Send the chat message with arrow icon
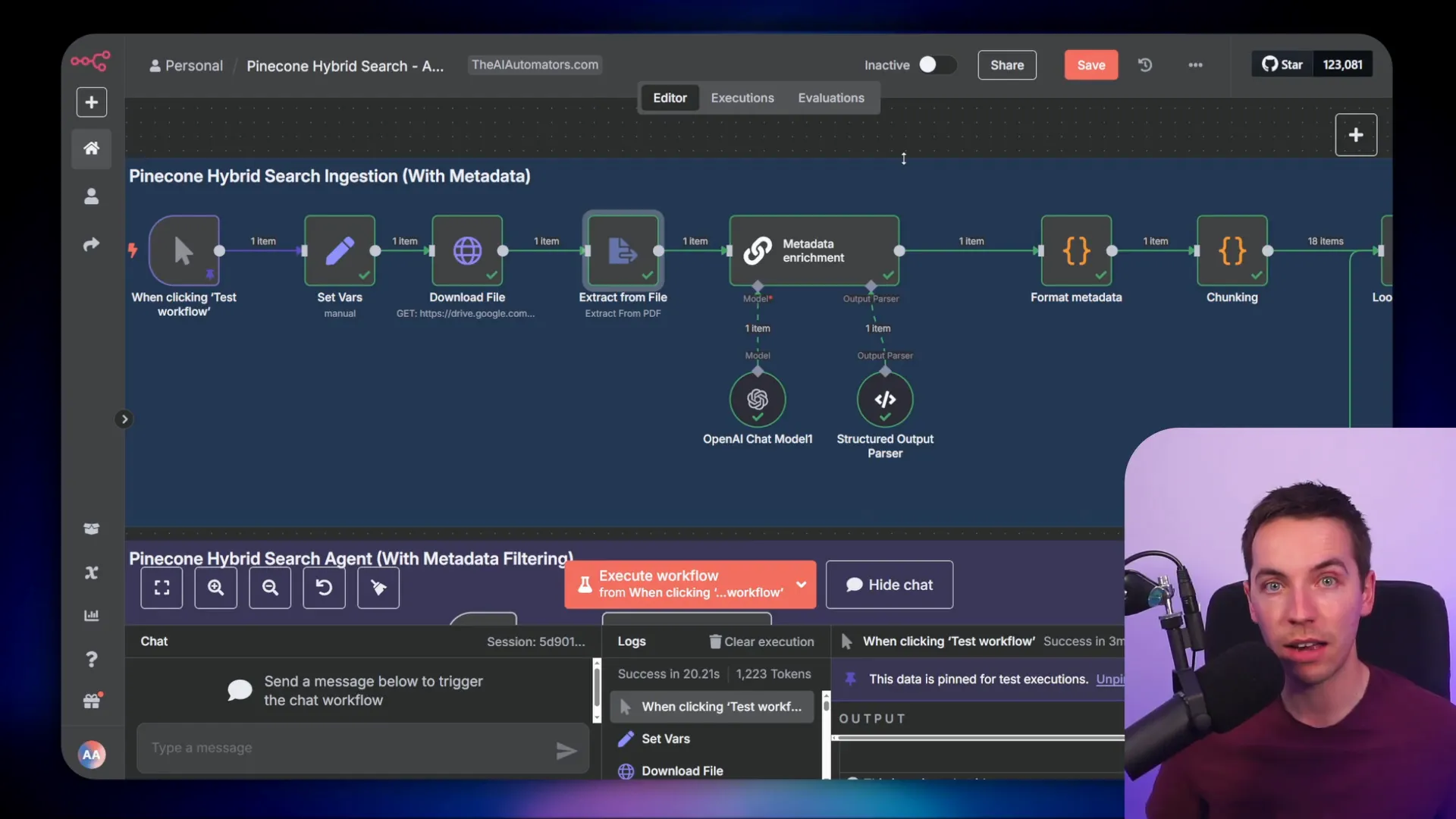The image size is (1456, 819). pyautogui.click(x=566, y=751)
